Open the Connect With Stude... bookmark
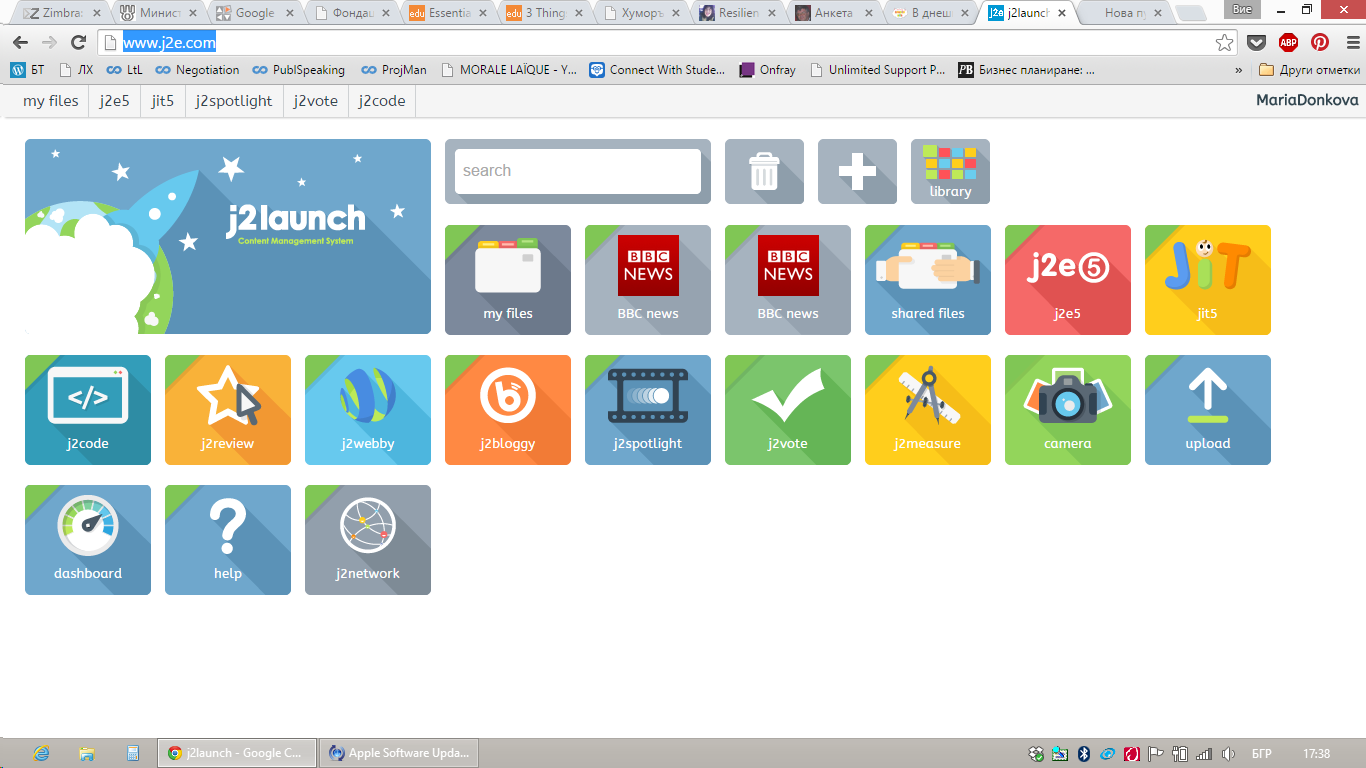Screen dimensions: 1366x768 [657, 70]
